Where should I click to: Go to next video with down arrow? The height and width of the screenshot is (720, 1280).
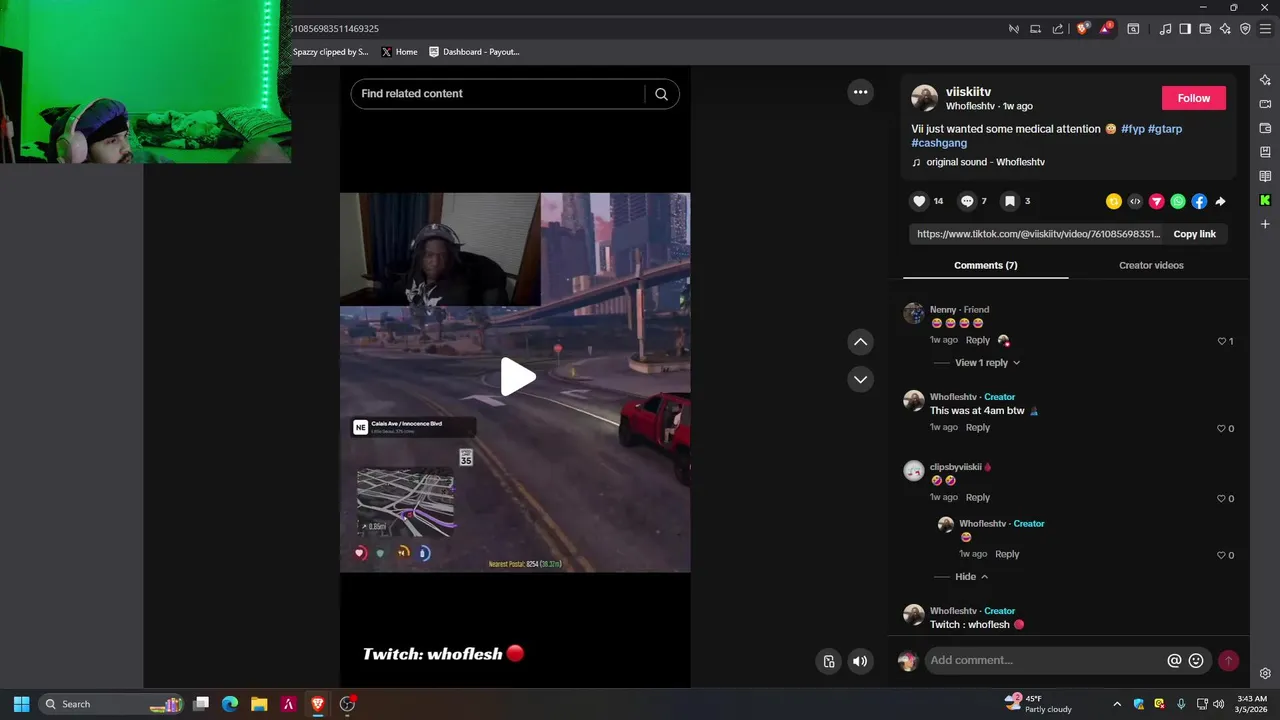(860, 379)
